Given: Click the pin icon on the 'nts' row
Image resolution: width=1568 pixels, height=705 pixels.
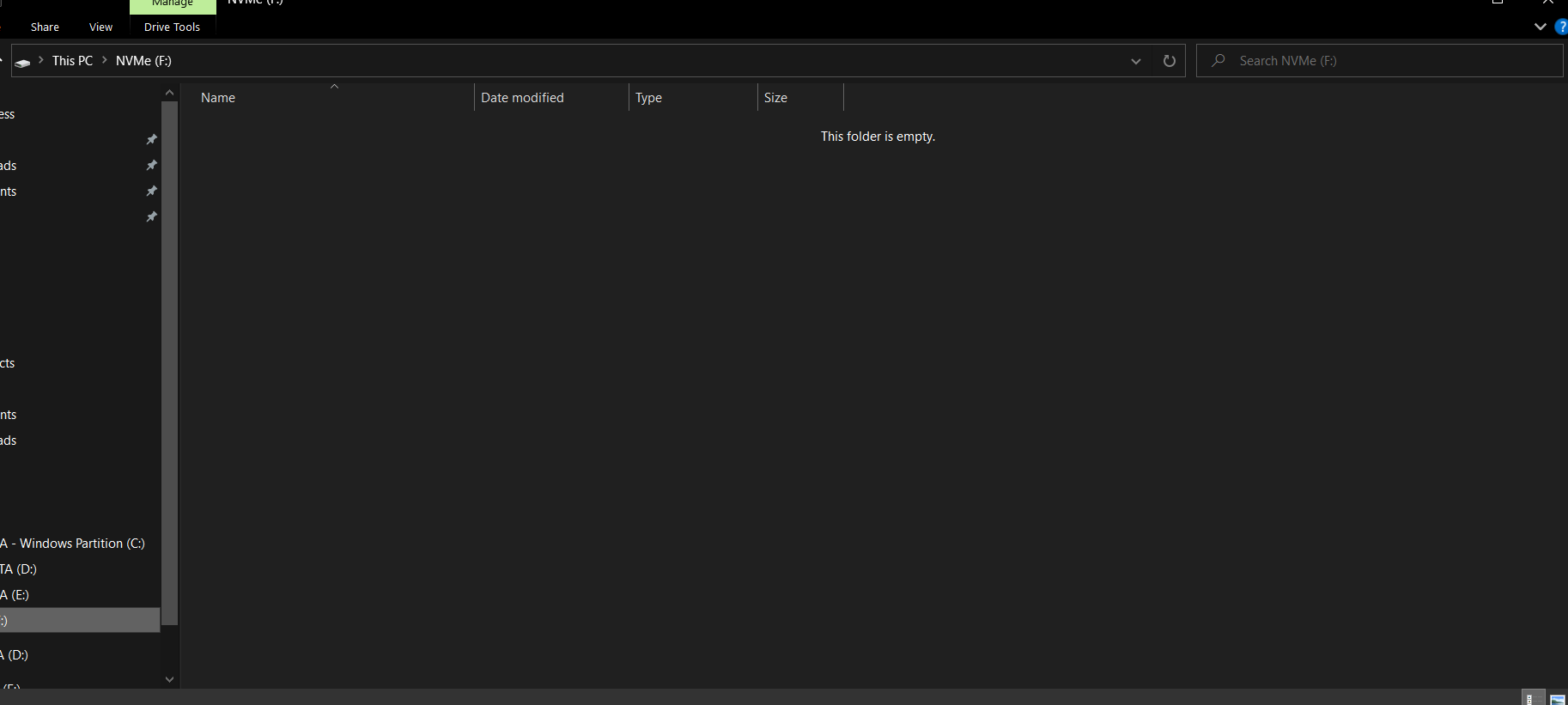Looking at the screenshot, I should (x=151, y=191).
